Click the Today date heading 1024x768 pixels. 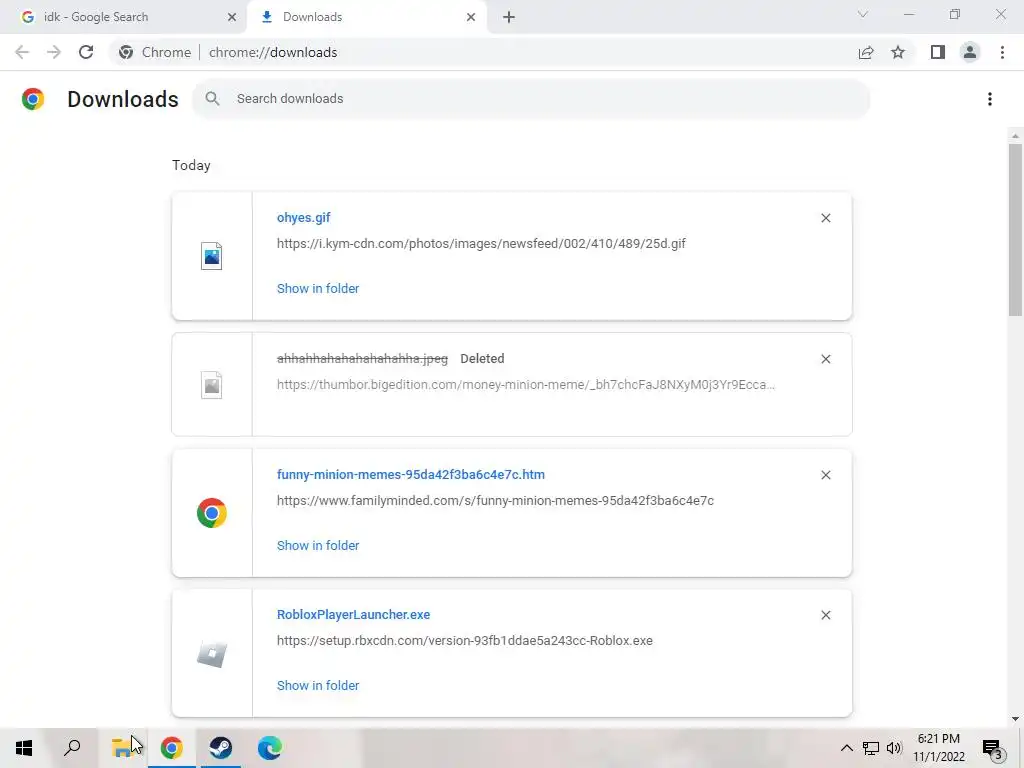[x=191, y=165]
